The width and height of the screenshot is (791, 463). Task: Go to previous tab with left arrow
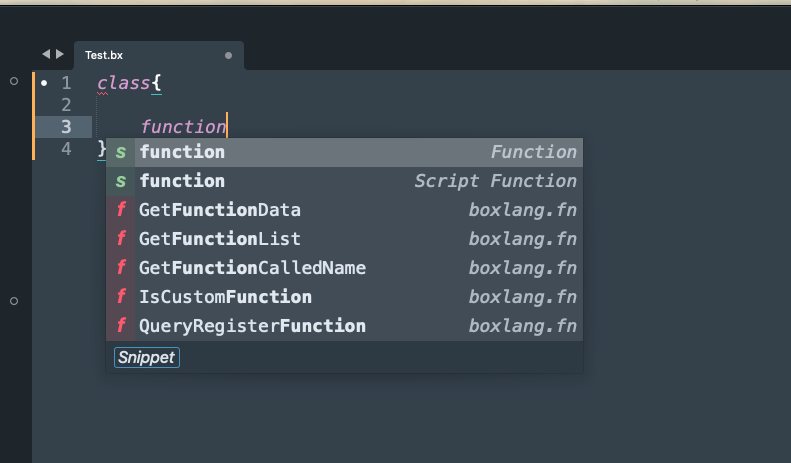coord(46,54)
